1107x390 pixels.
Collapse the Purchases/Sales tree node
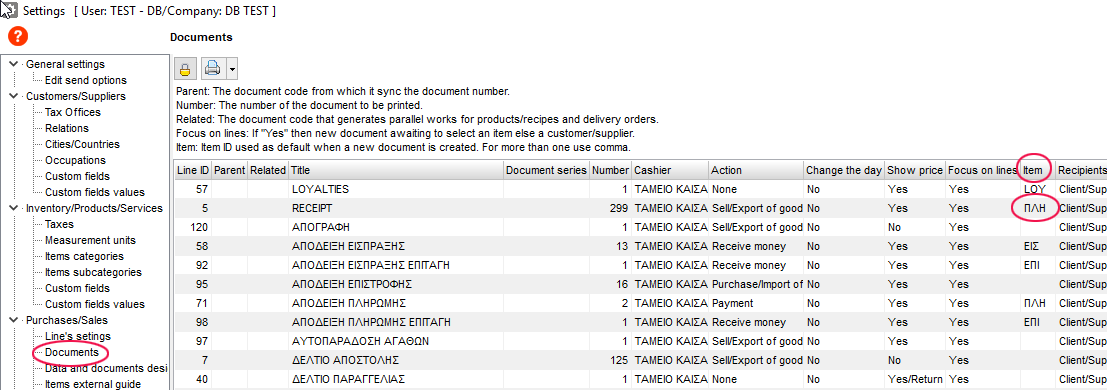click(x=13, y=320)
